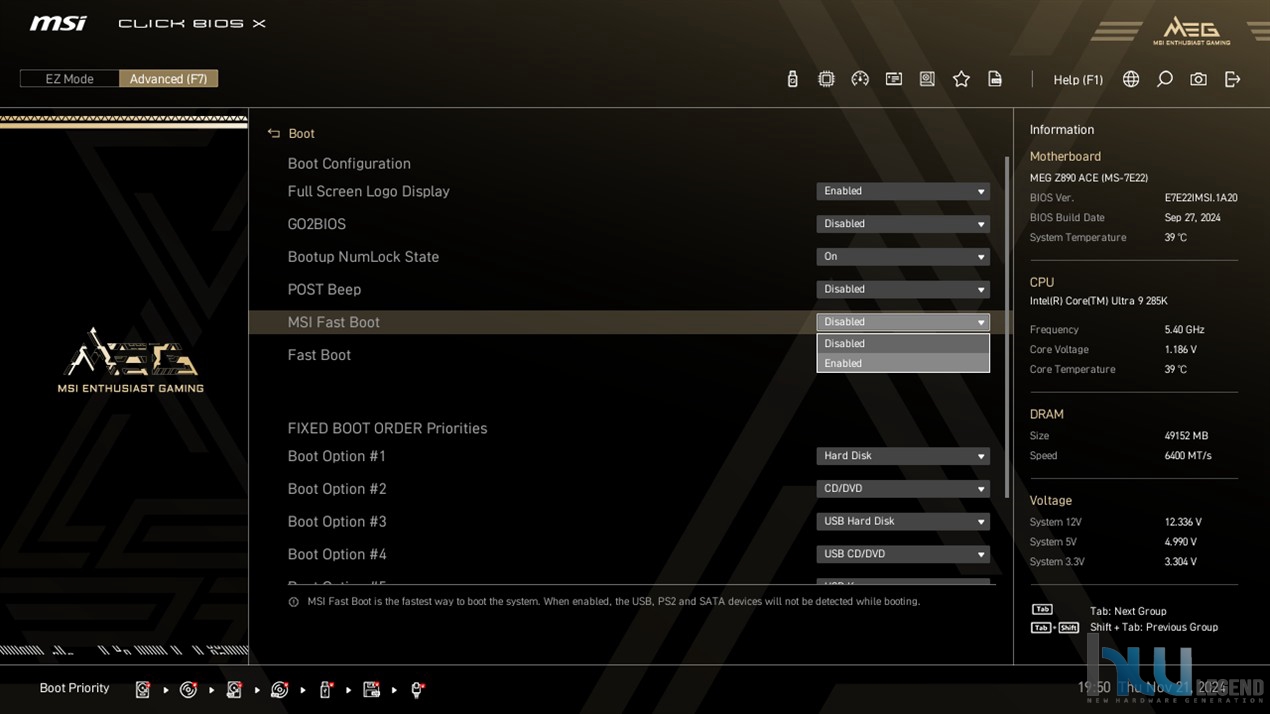Click motherboard name MEG Z890 ACE (MS-7E22)
Viewport: 1270px width, 714px height.
point(1089,178)
